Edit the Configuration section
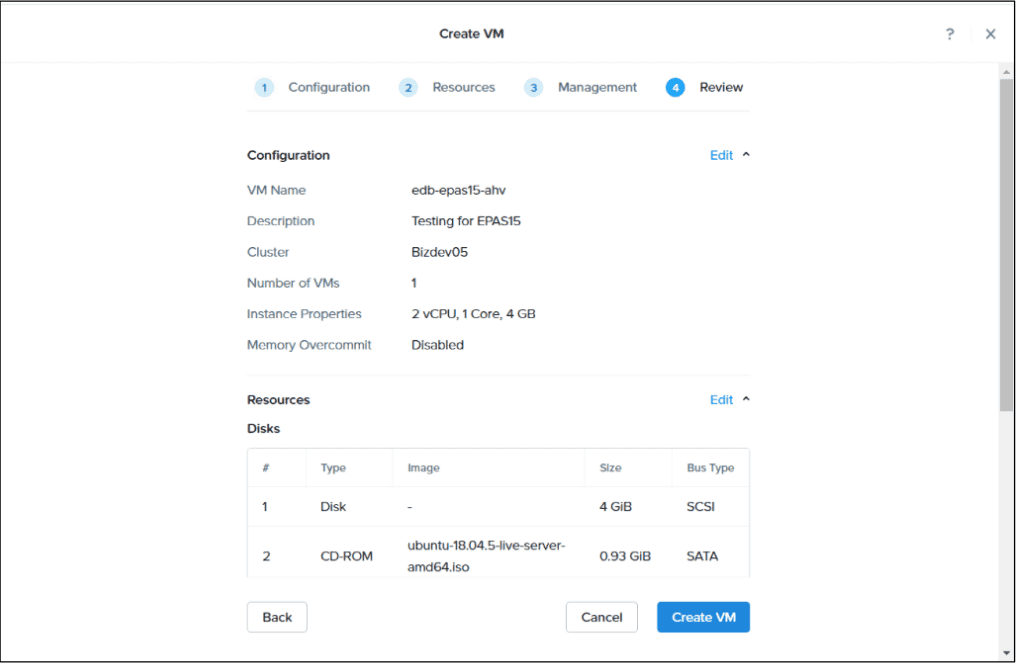Screen dimensions: 1017x664 pos(721,155)
